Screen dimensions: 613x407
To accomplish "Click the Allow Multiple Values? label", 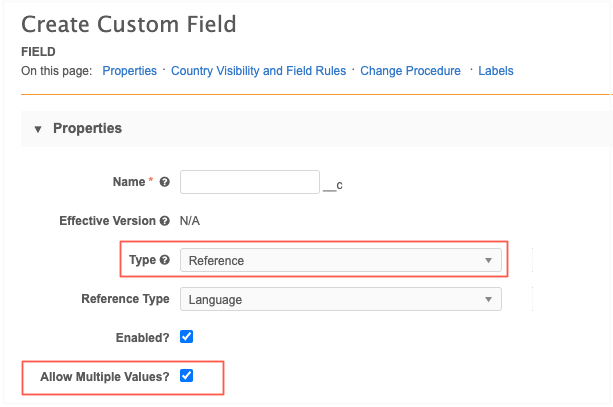I will coord(106,376).
